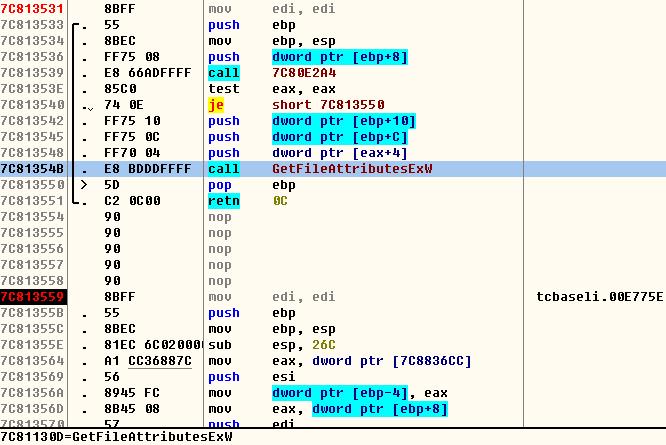666x445 pixels.
Task: Click the jump arrow marker at 7C813540
Action: [x=88, y=107]
